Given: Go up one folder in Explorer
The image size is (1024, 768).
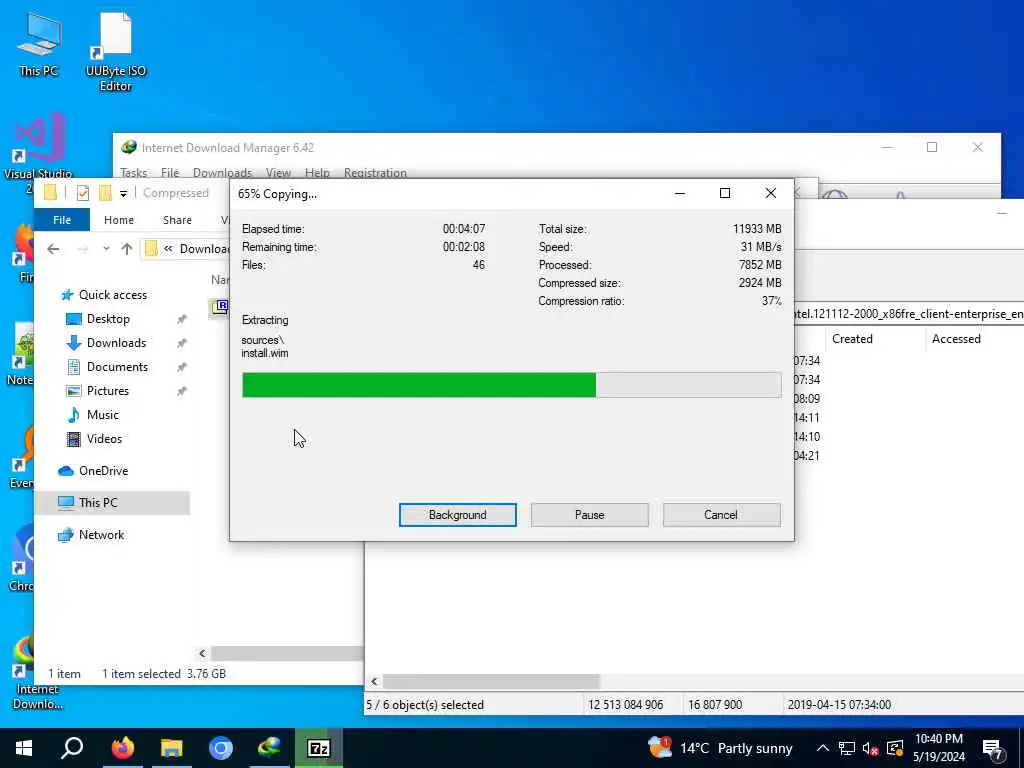Looking at the screenshot, I should [x=127, y=249].
